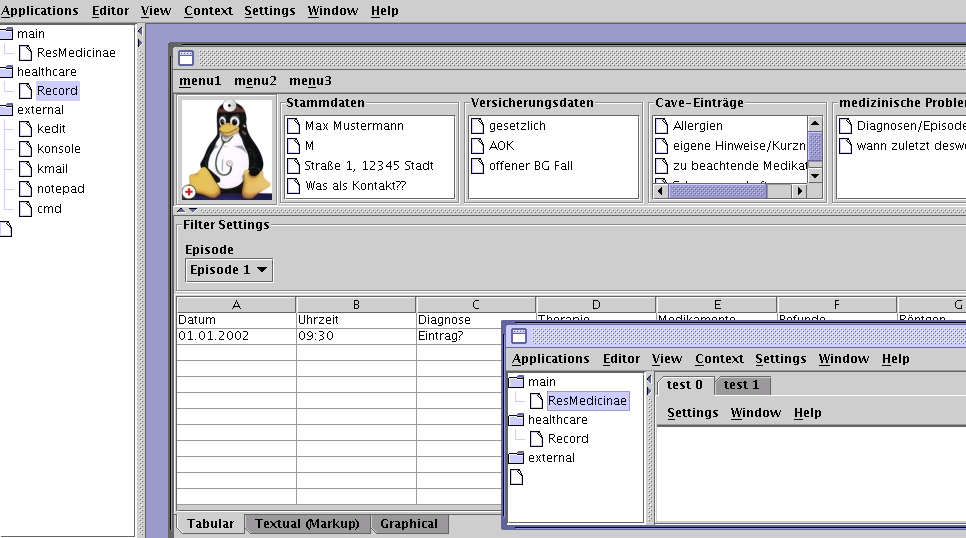The image size is (966, 538).
Task: Click the kedit document icon in tree
Action: (x=26, y=129)
